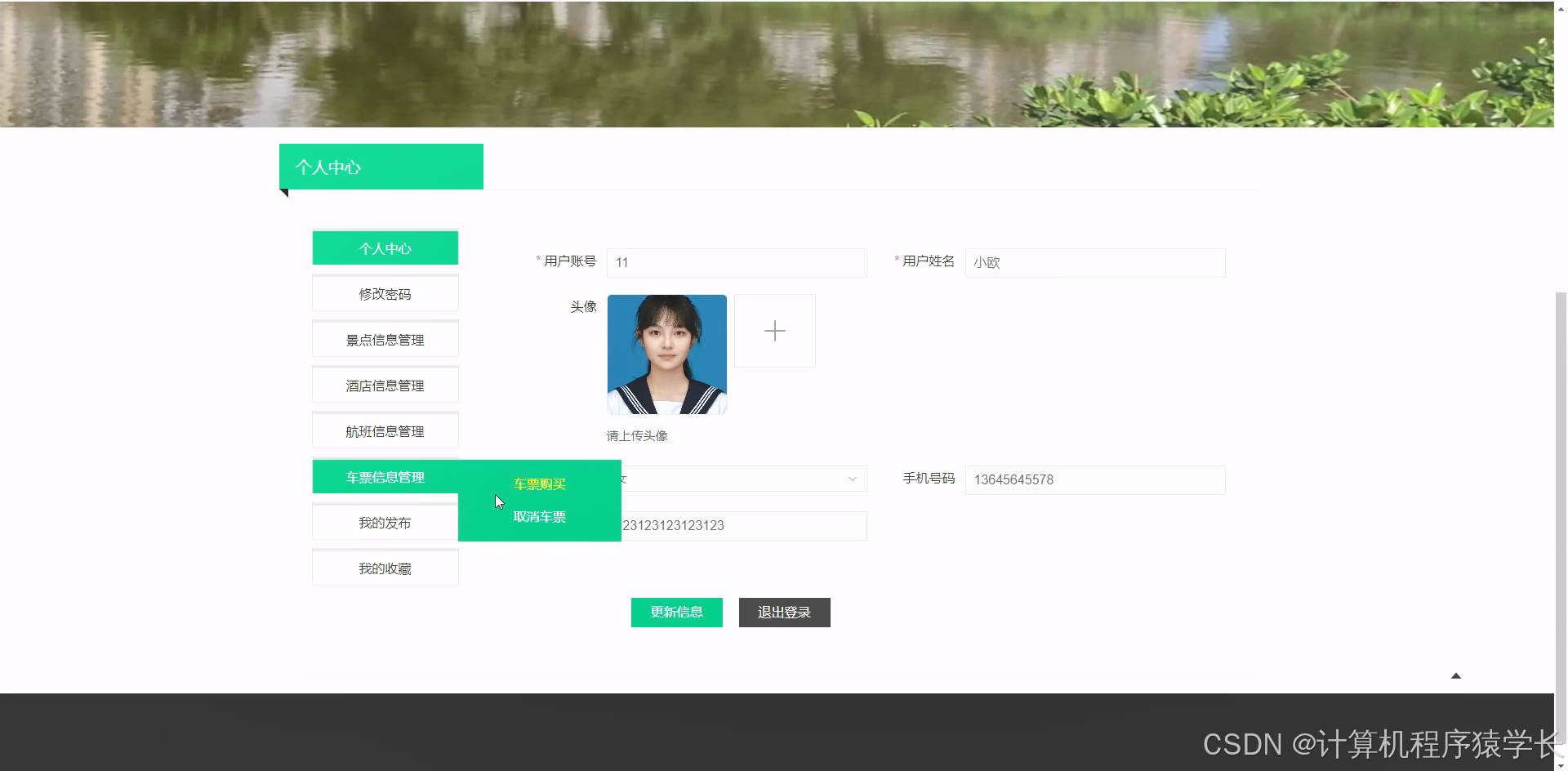This screenshot has height=771, width=1568.
Task: Open 航班信息管理 menu item
Action: tap(385, 430)
